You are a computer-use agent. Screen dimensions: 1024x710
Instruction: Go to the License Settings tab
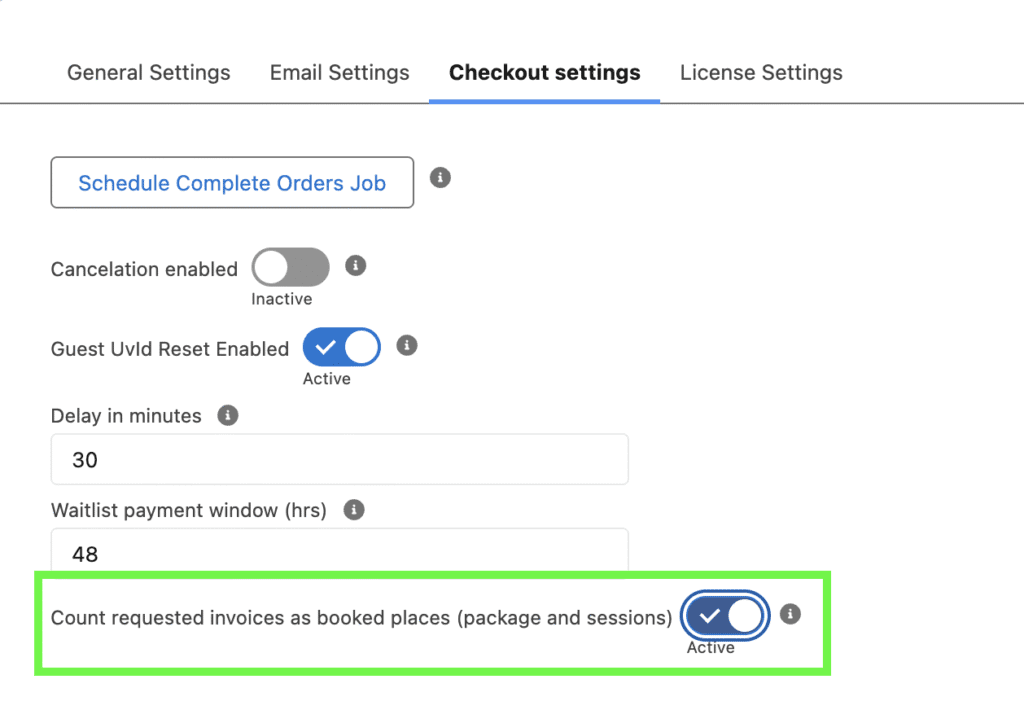761,73
